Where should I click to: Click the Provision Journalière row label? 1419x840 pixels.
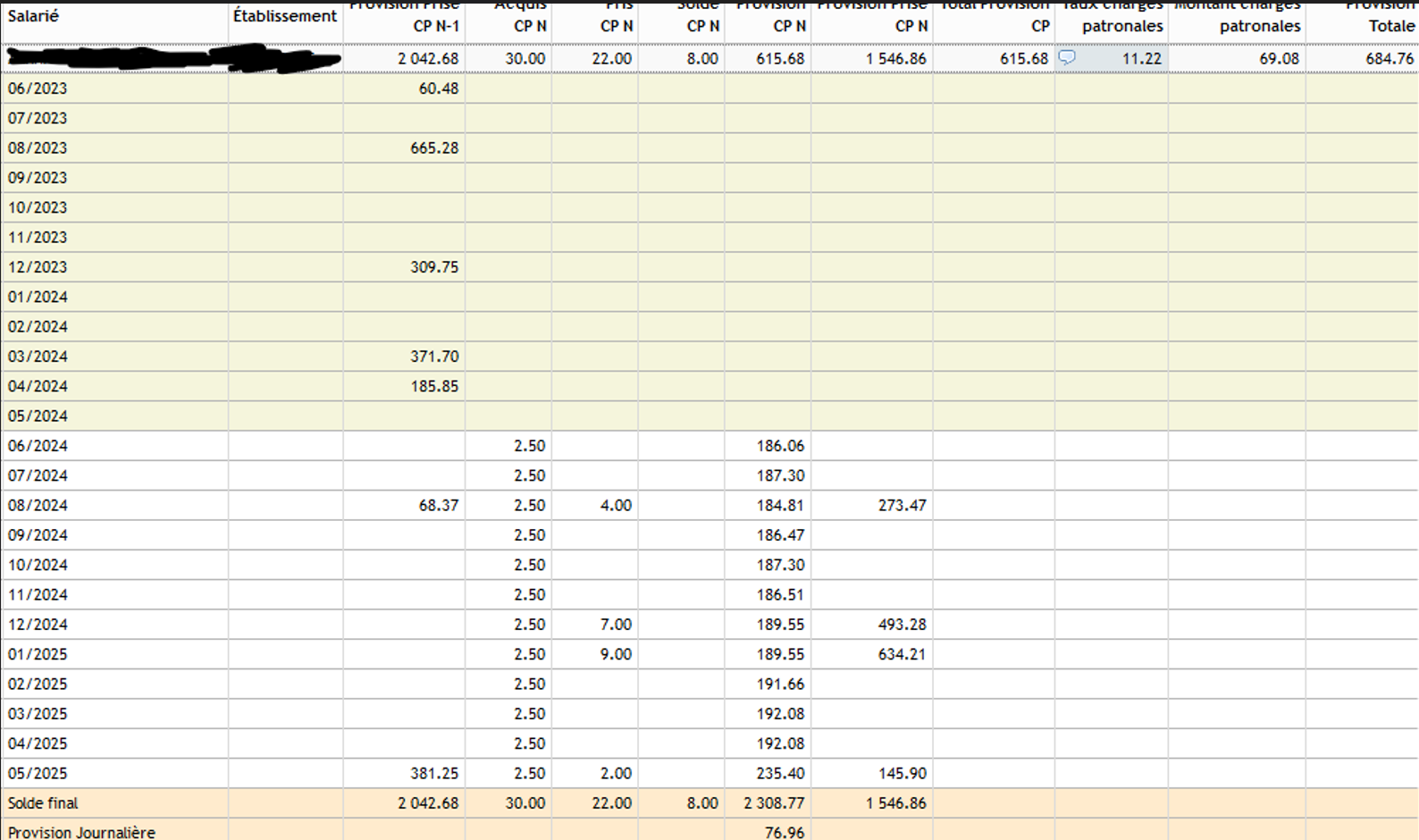point(81,832)
